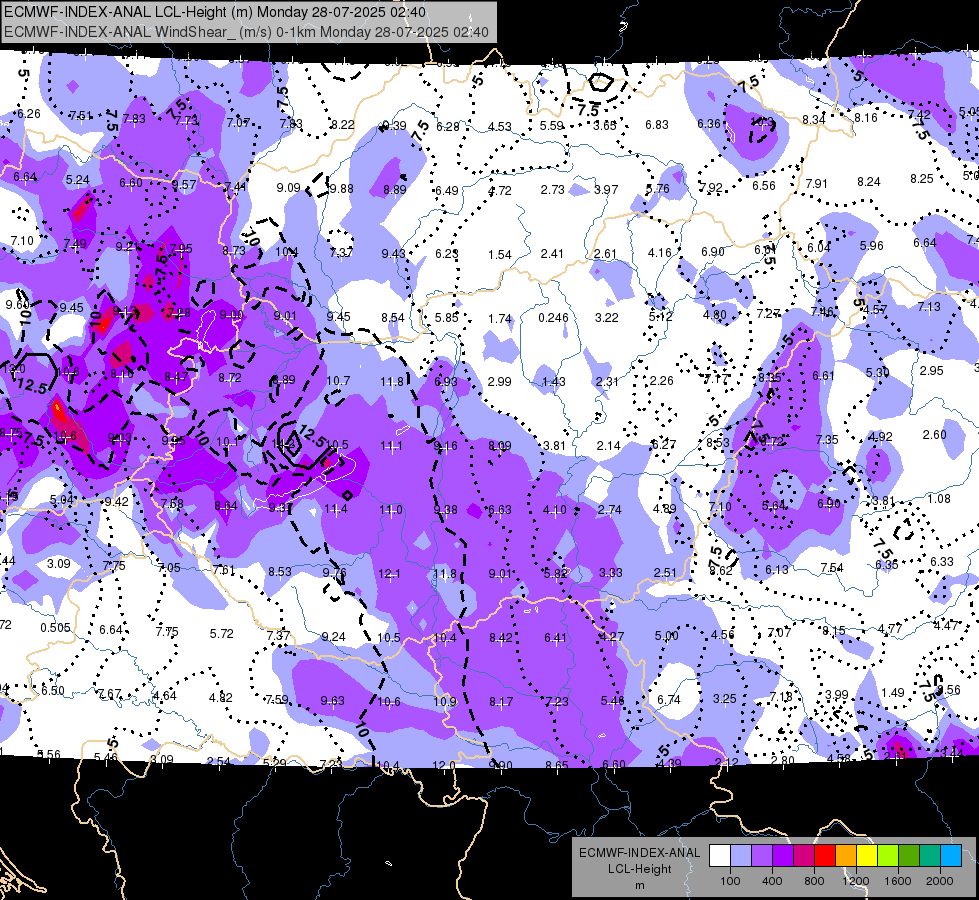Viewport: 979px width, 900px height.
Task: Click the grid value 9.24
Action: [x=333, y=636]
